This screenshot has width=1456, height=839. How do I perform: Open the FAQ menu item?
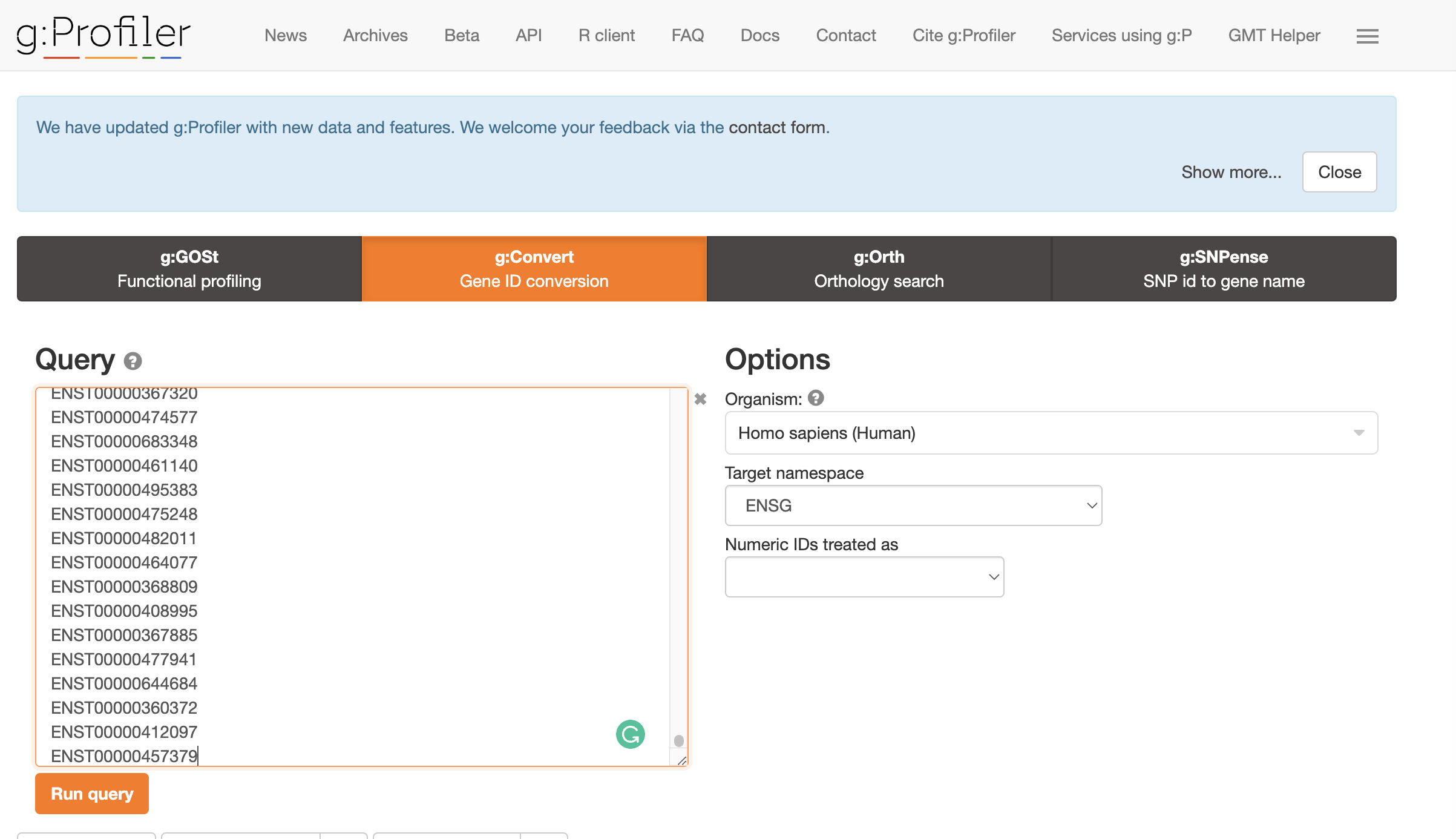coord(687,36)
